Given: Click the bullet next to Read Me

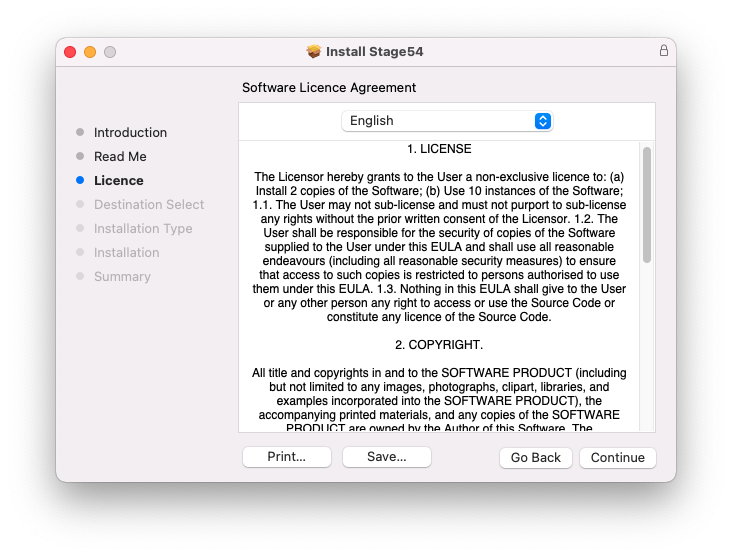Looking at the screenshot, I should pyautogui.click(x=80, y=156).
